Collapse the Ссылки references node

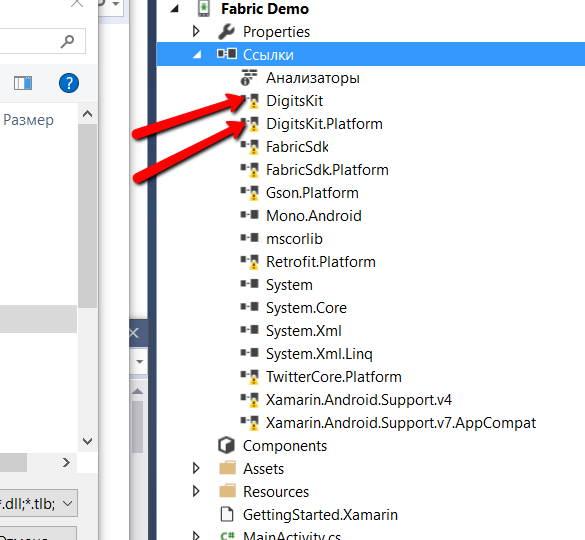(197, 55)
